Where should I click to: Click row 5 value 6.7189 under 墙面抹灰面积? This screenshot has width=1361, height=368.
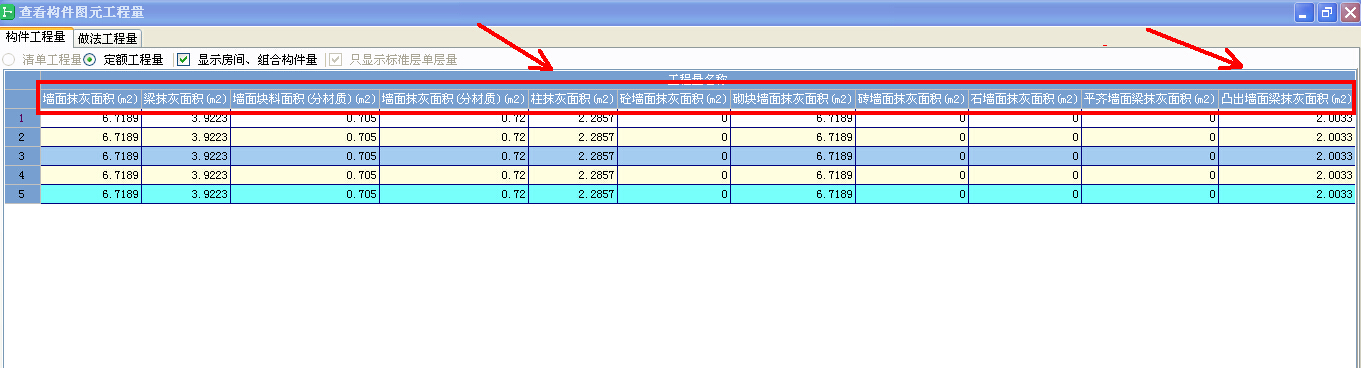pos(91,194)
